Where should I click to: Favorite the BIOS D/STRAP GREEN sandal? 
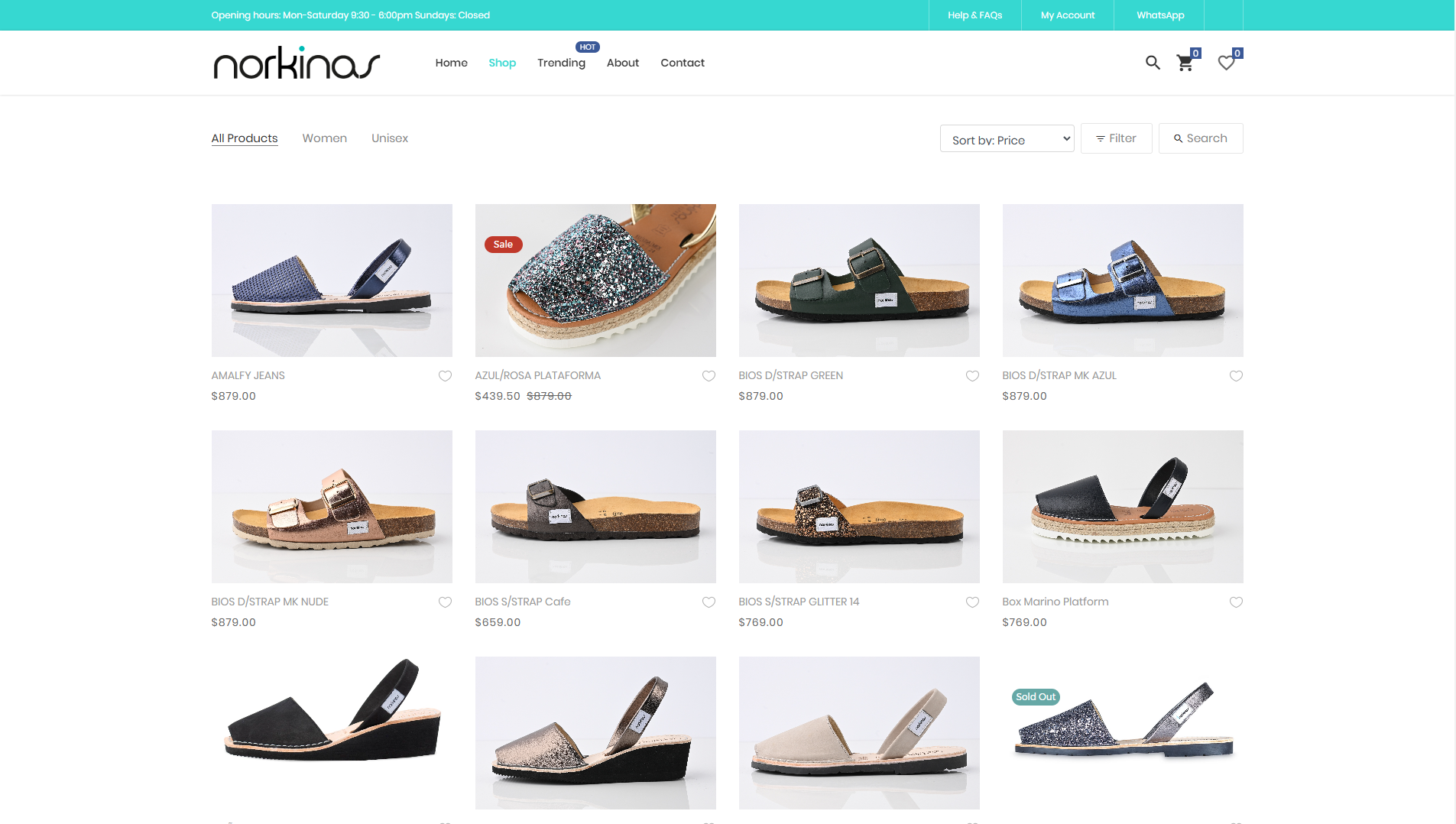[x=972, y=375]
